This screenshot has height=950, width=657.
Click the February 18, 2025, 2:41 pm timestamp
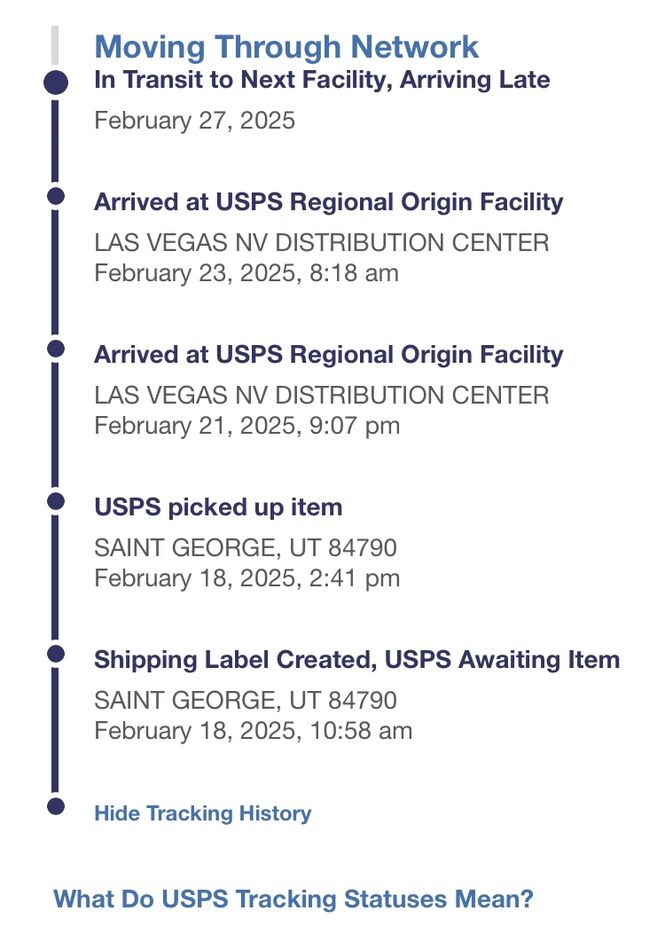(246, 578)
